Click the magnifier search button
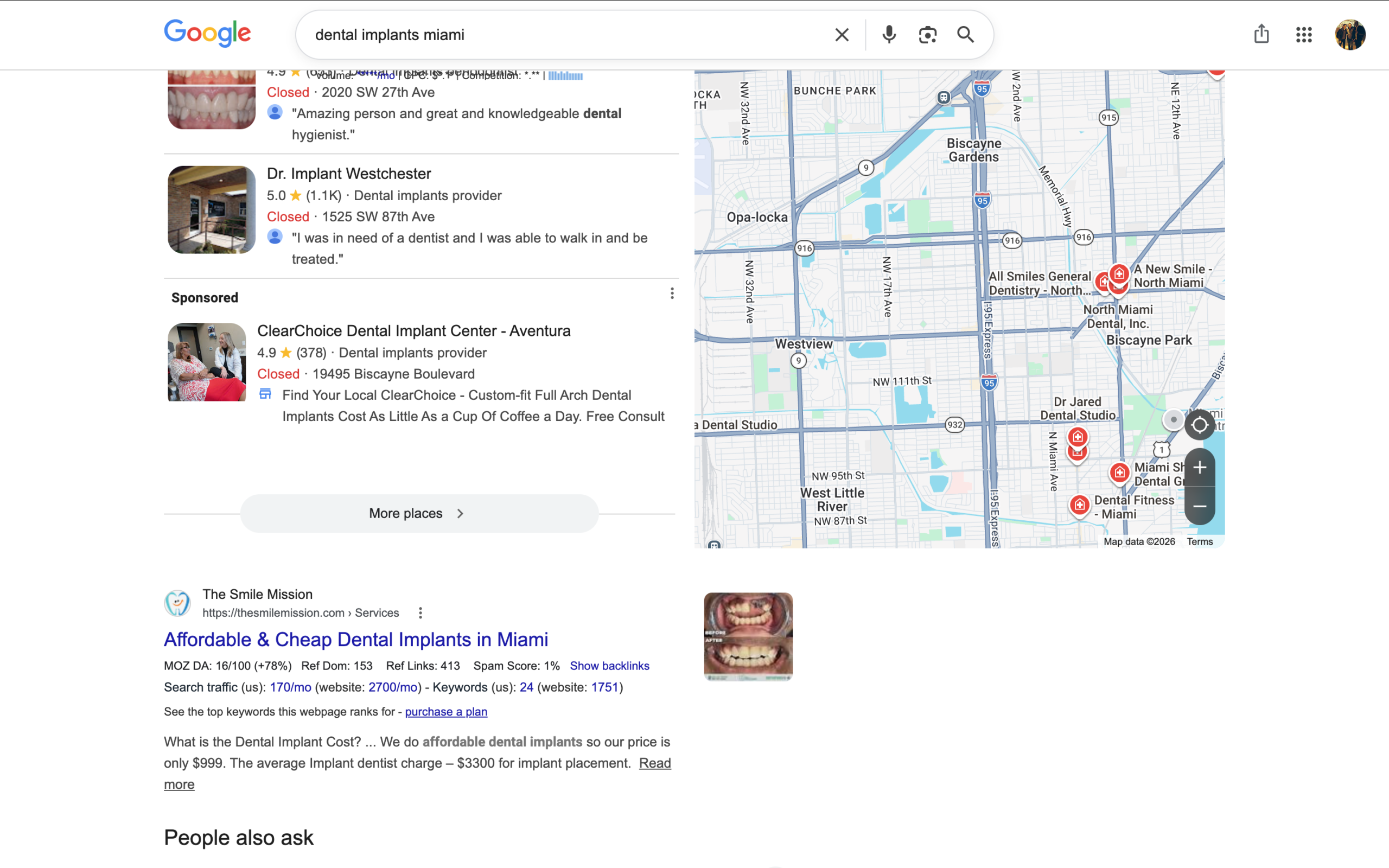The image size is (1389, 868). 965,34
